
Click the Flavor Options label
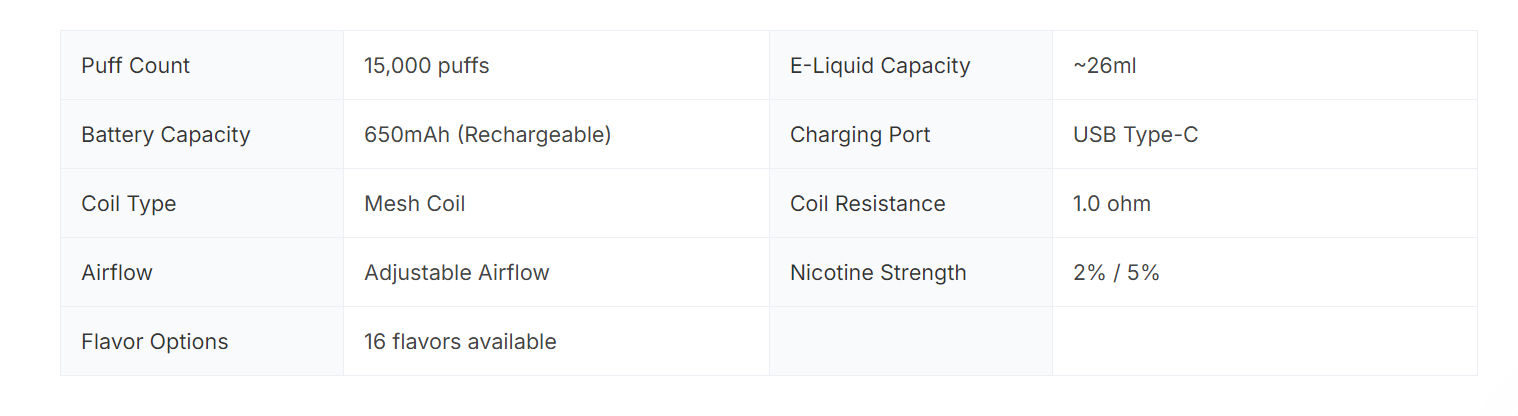coord(155,341)
